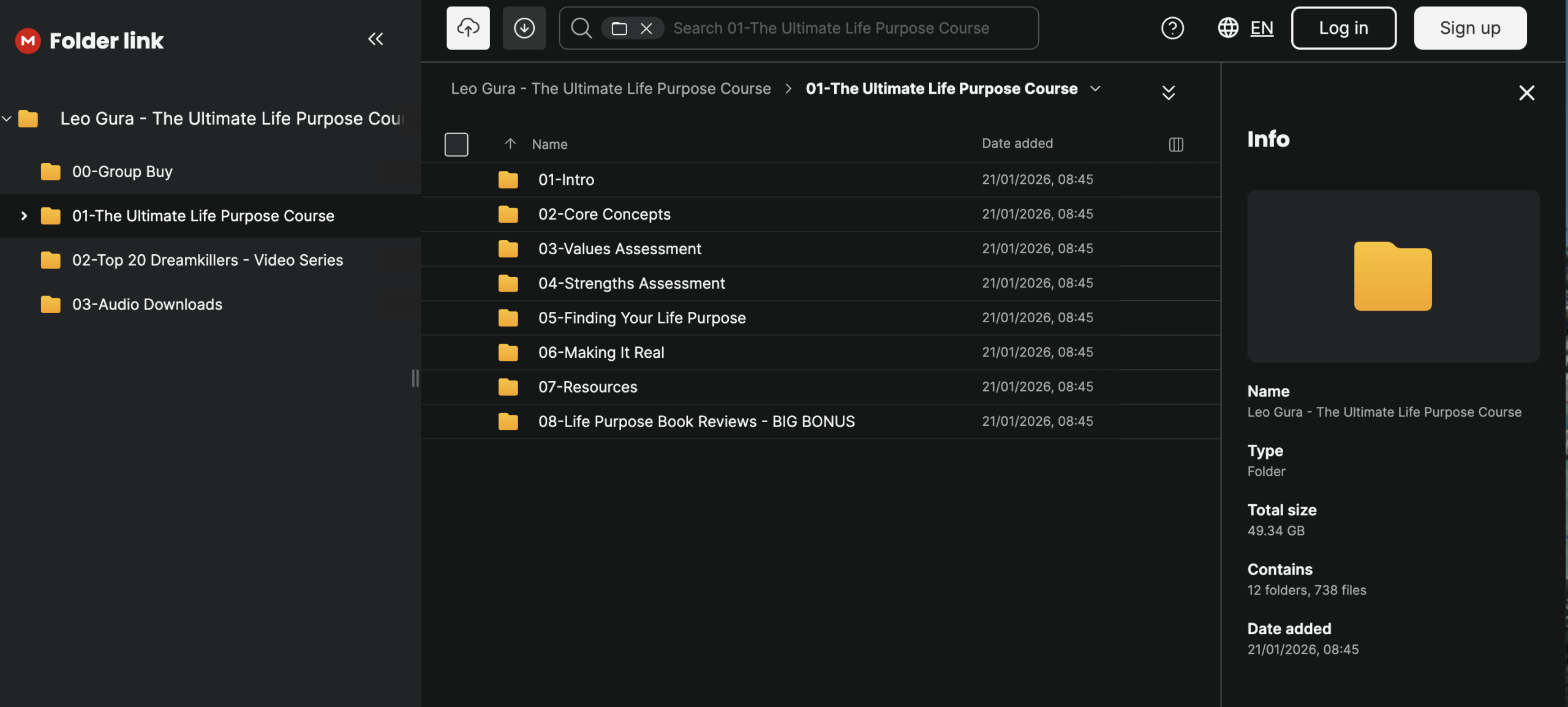This screenshot has height=707, width=1568.
Task: Click the double-chevron expand icon near breadcrumb
Action: click(1168, 93)
